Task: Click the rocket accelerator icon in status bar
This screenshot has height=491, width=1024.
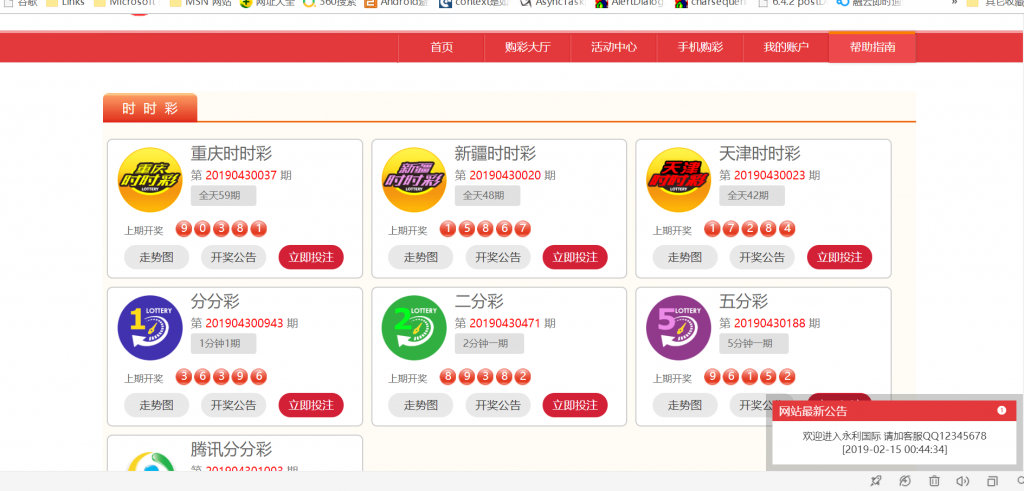Action: tap(876, 481)
